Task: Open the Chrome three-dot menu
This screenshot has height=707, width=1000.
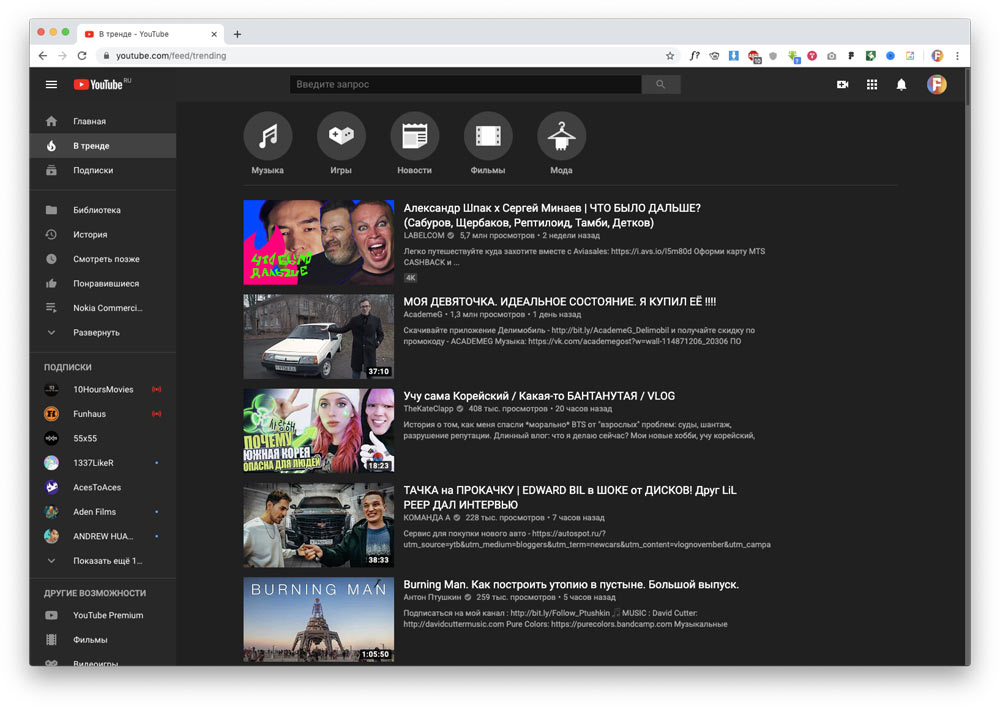Action: [957, 56]
